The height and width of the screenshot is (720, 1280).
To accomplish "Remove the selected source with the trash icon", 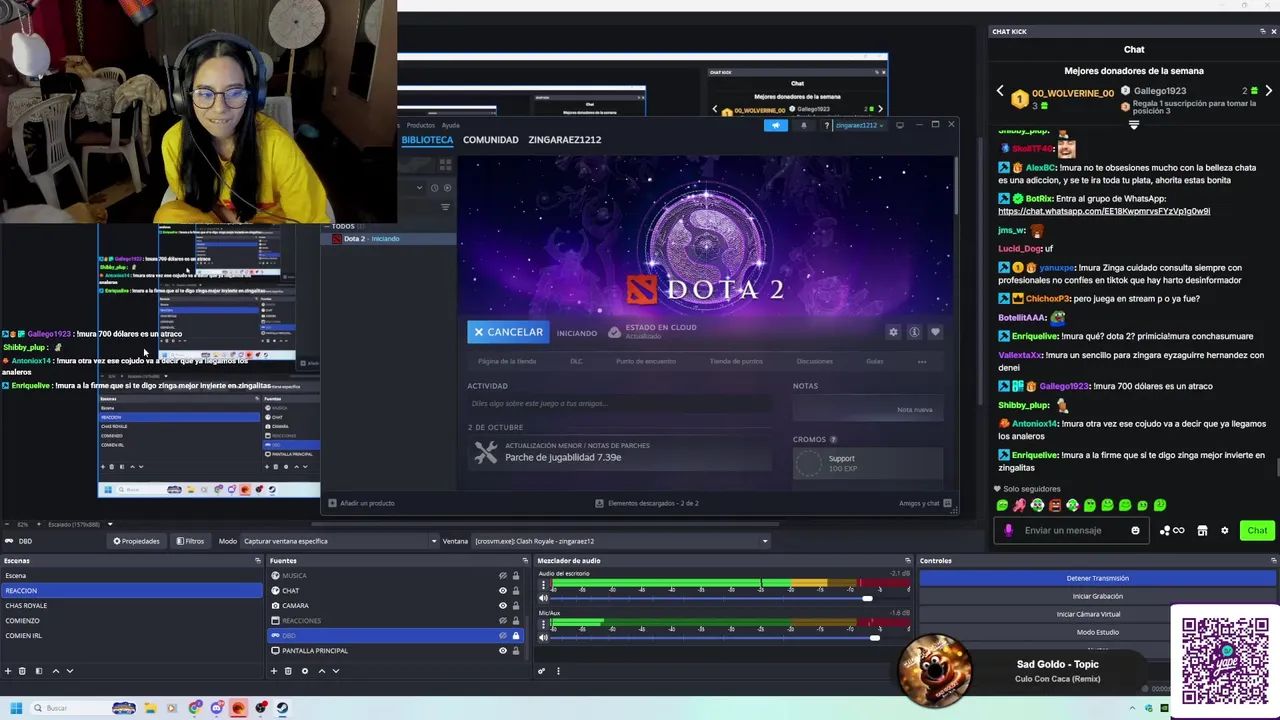I will pyautogui.click(x=289, y=671).
